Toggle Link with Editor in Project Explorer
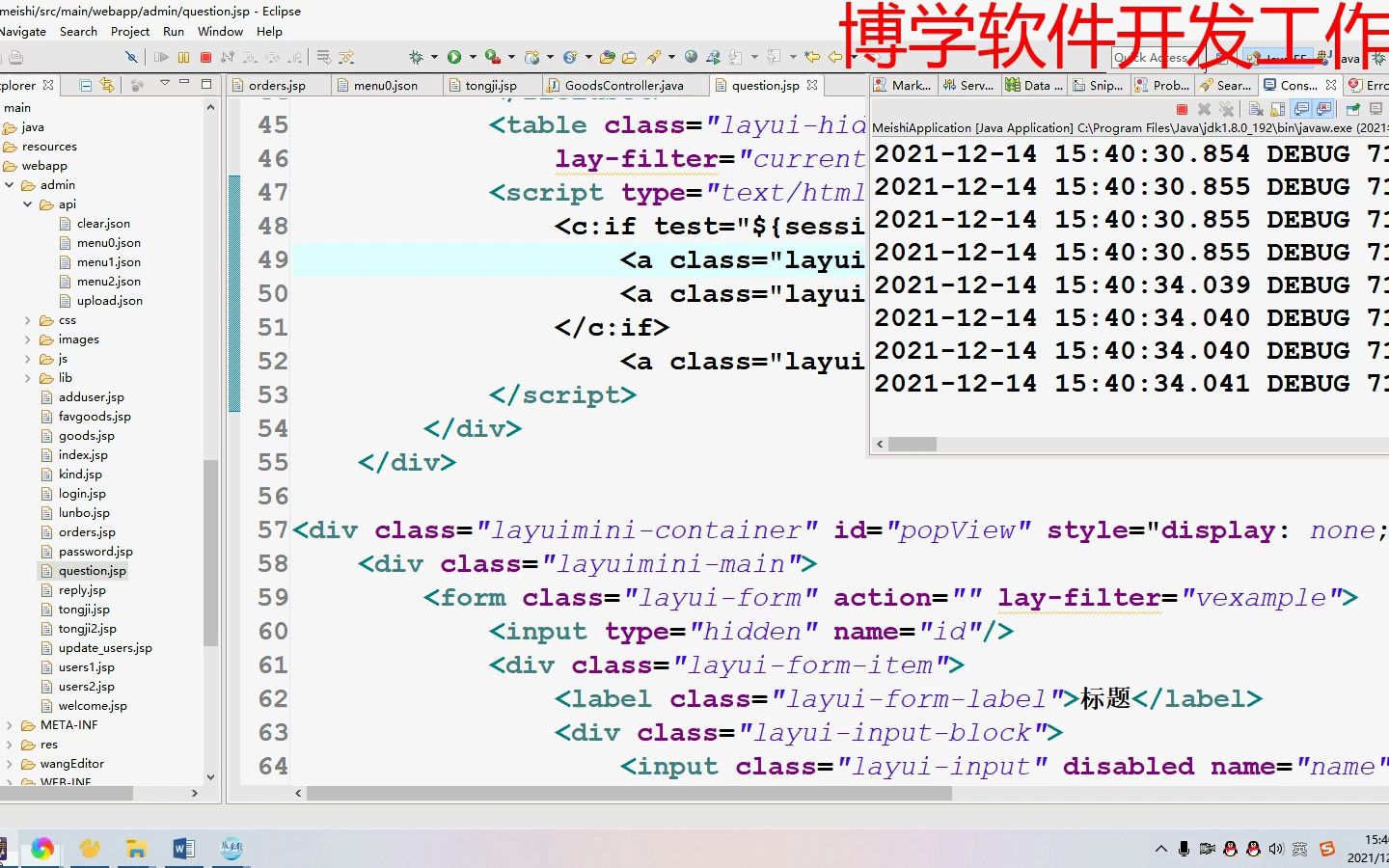This screenshot has height=868, width=1389. (107, 85)
